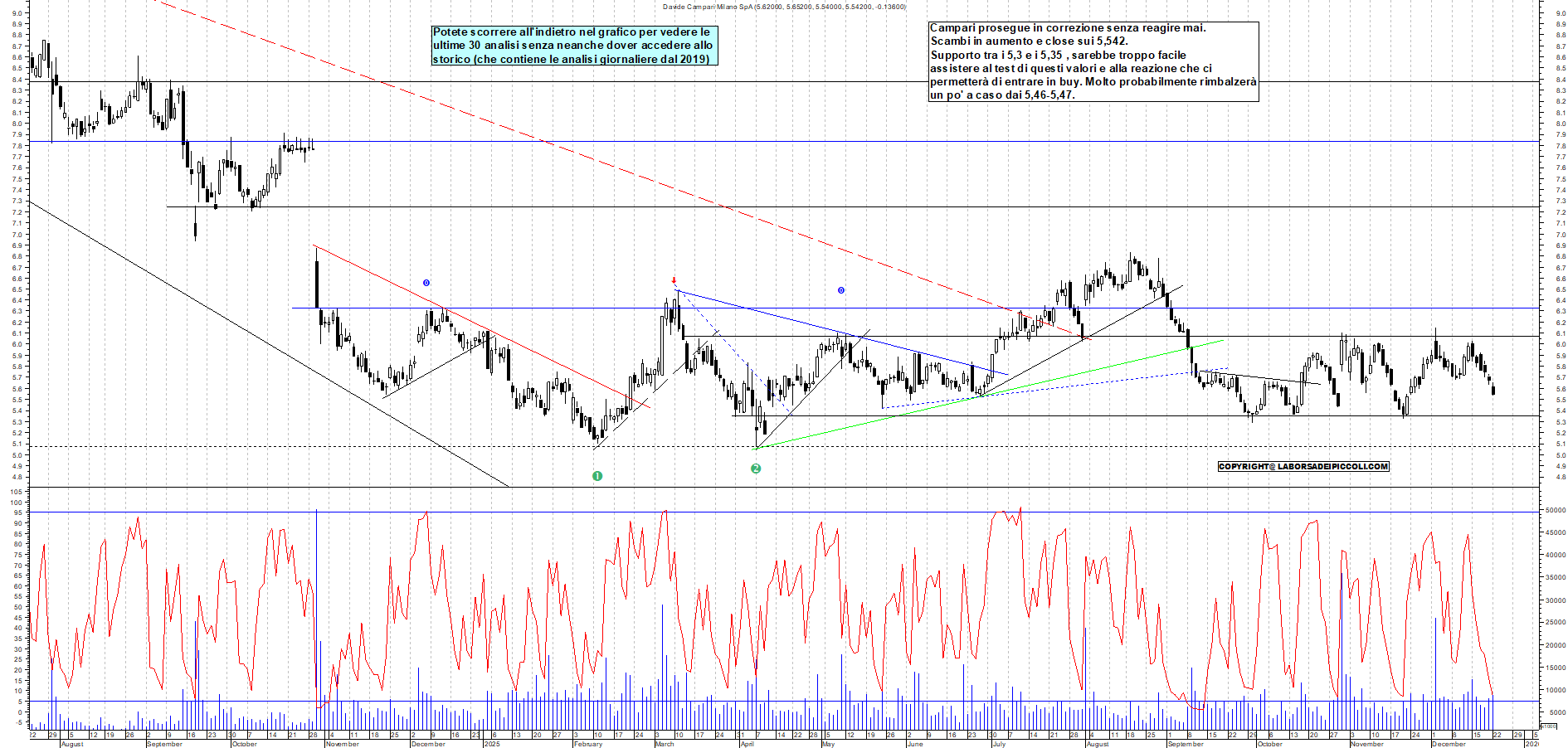Click the May label on the time axis
Viewport: 1568px width, 748px height.
[x=828, y=744]
